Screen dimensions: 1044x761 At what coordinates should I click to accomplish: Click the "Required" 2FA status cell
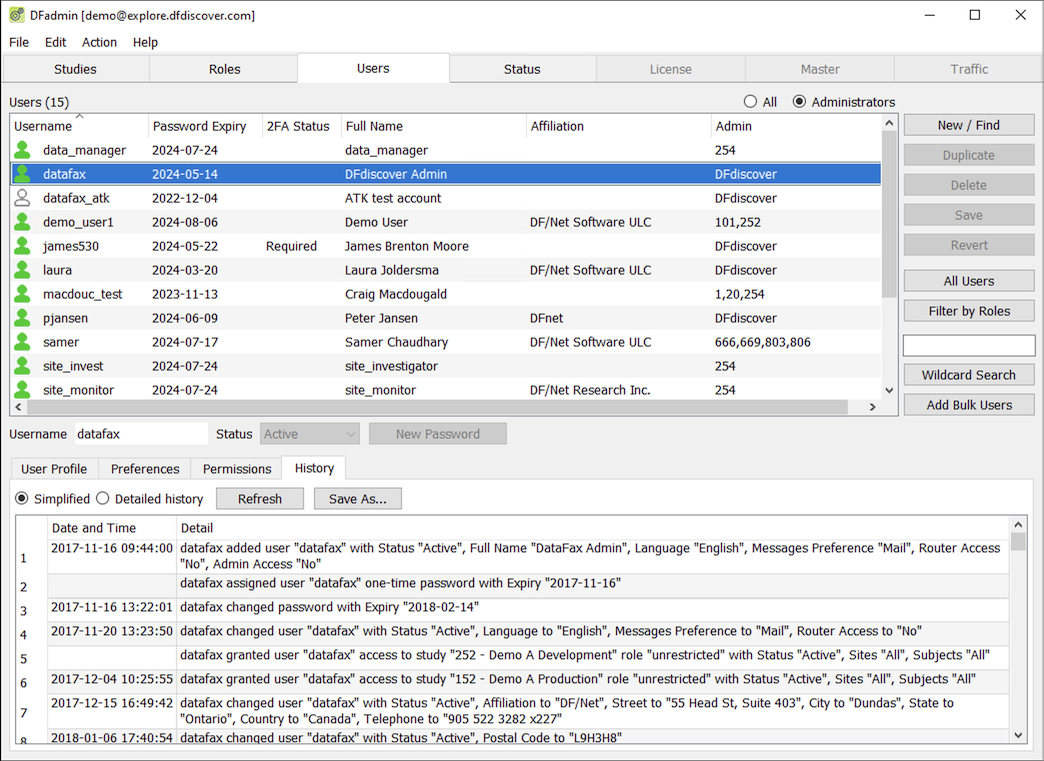[x=291, y=246]
